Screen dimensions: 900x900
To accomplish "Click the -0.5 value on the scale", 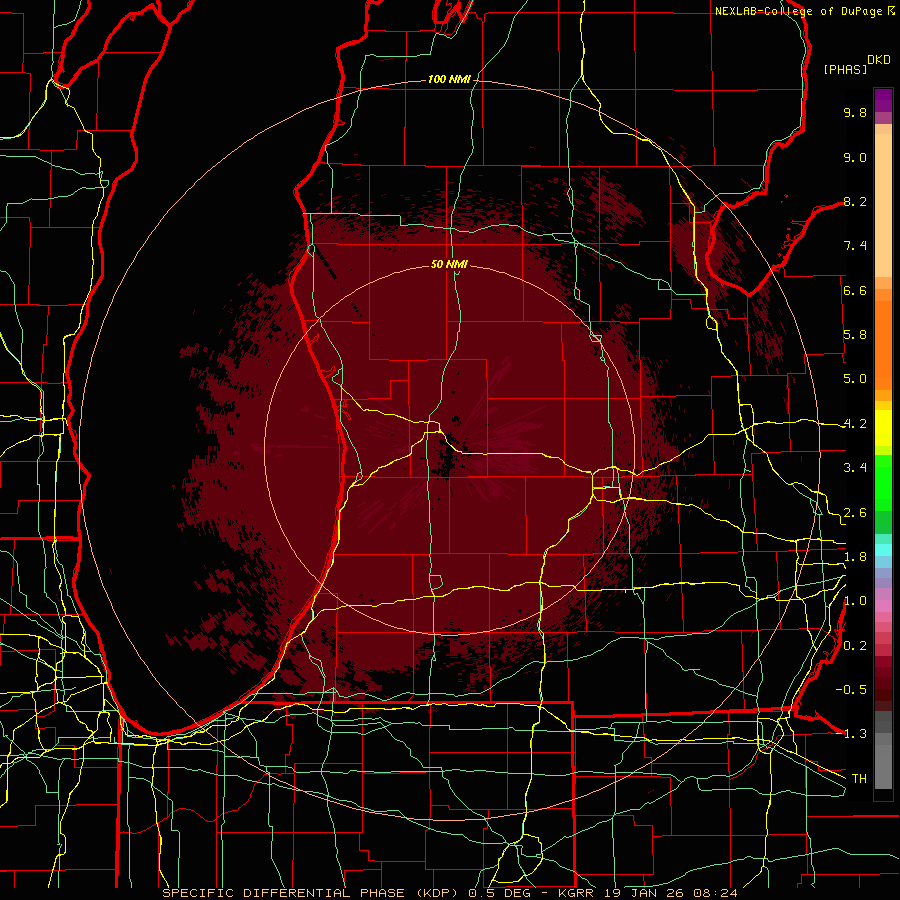I will 851,689.
